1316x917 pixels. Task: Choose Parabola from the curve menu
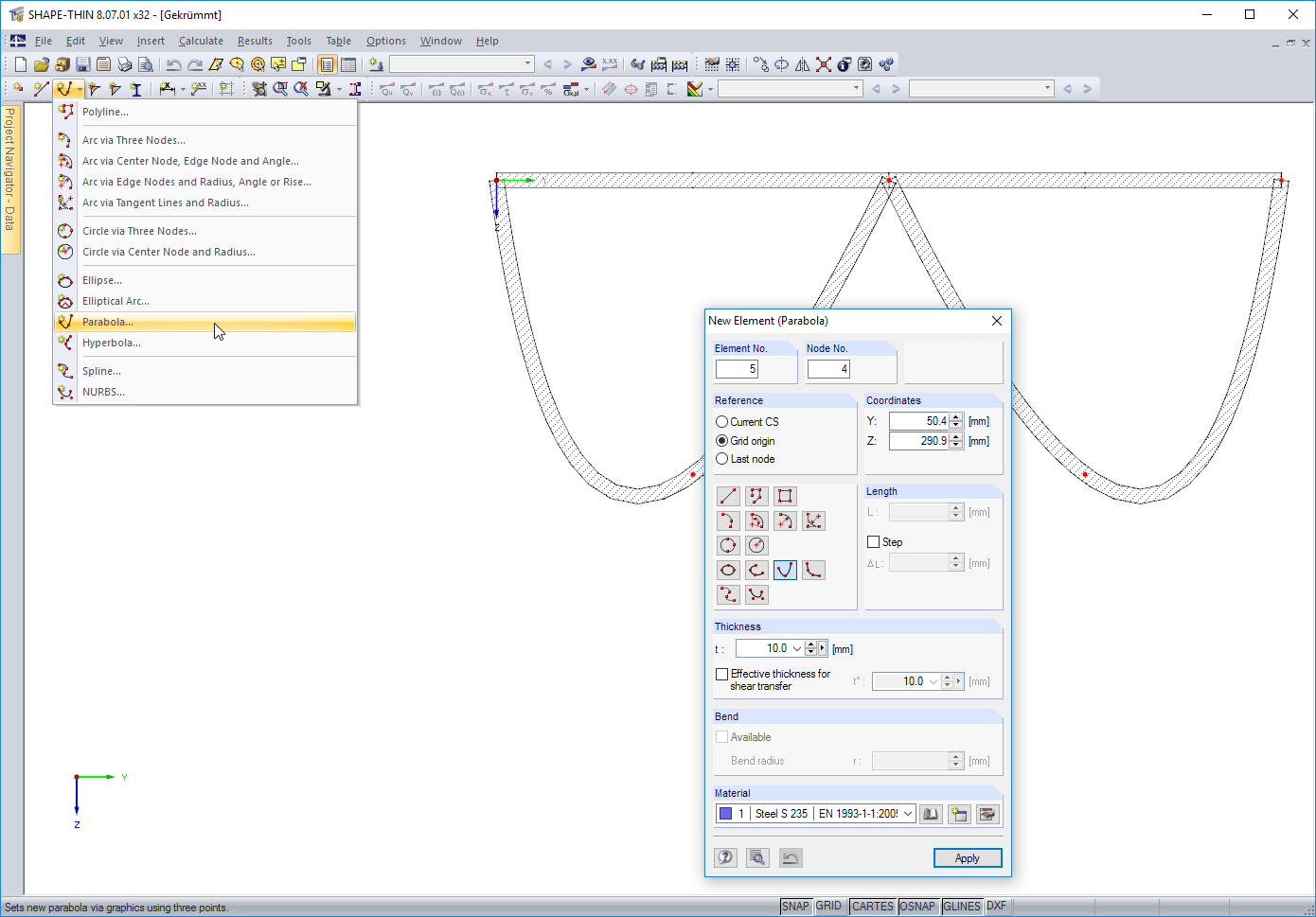click(106, 322)
